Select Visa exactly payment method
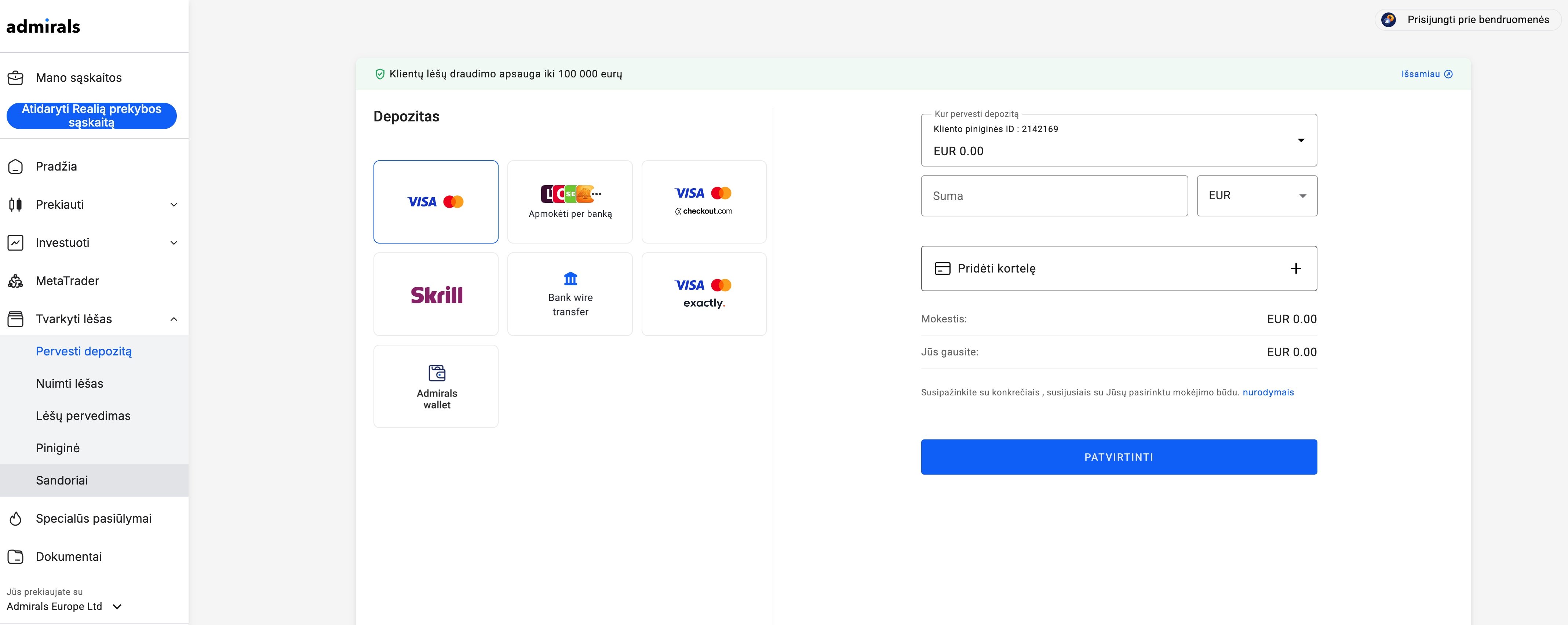Image resolution: width=1568 pixels, height=625 pixels. (x=704, y=294)
